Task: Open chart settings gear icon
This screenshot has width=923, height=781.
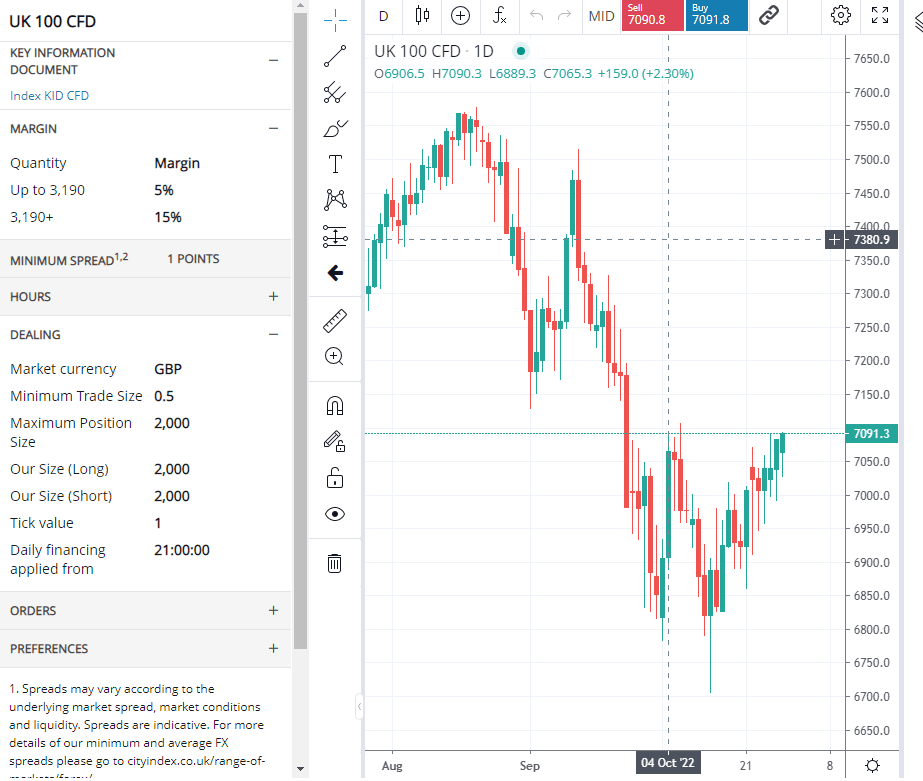Action: pyautogui.click(x=841, y=15)
